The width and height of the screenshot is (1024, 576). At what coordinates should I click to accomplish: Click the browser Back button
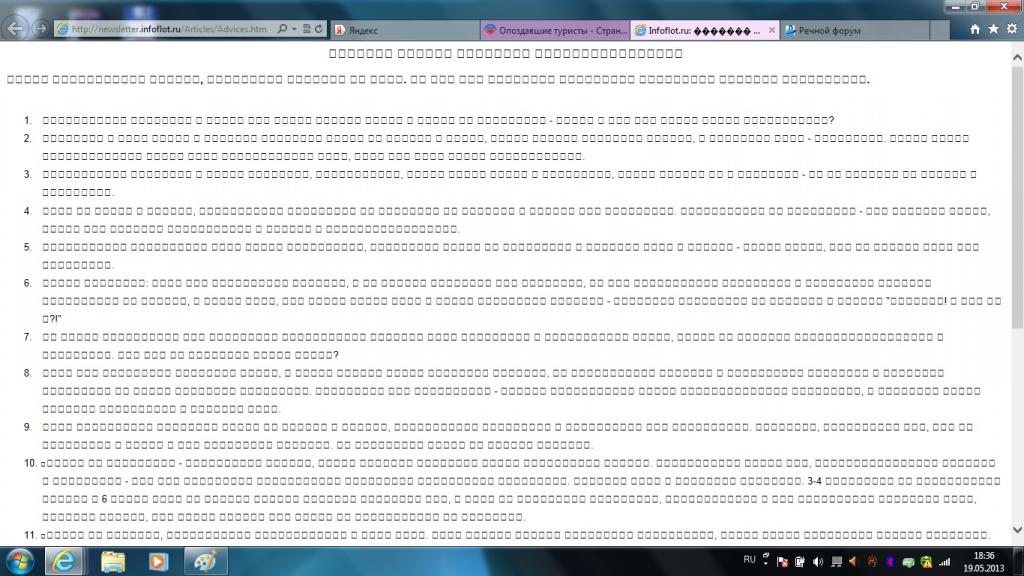tap(17, 28)
